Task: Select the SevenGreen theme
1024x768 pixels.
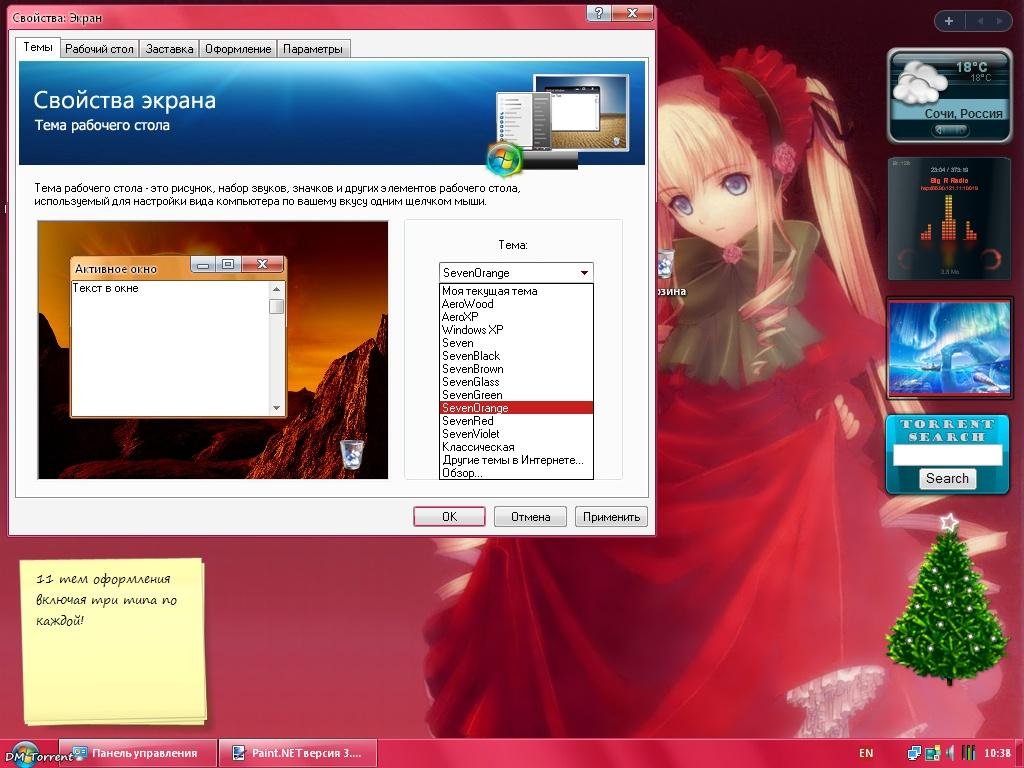Action: tap(516, 395)
